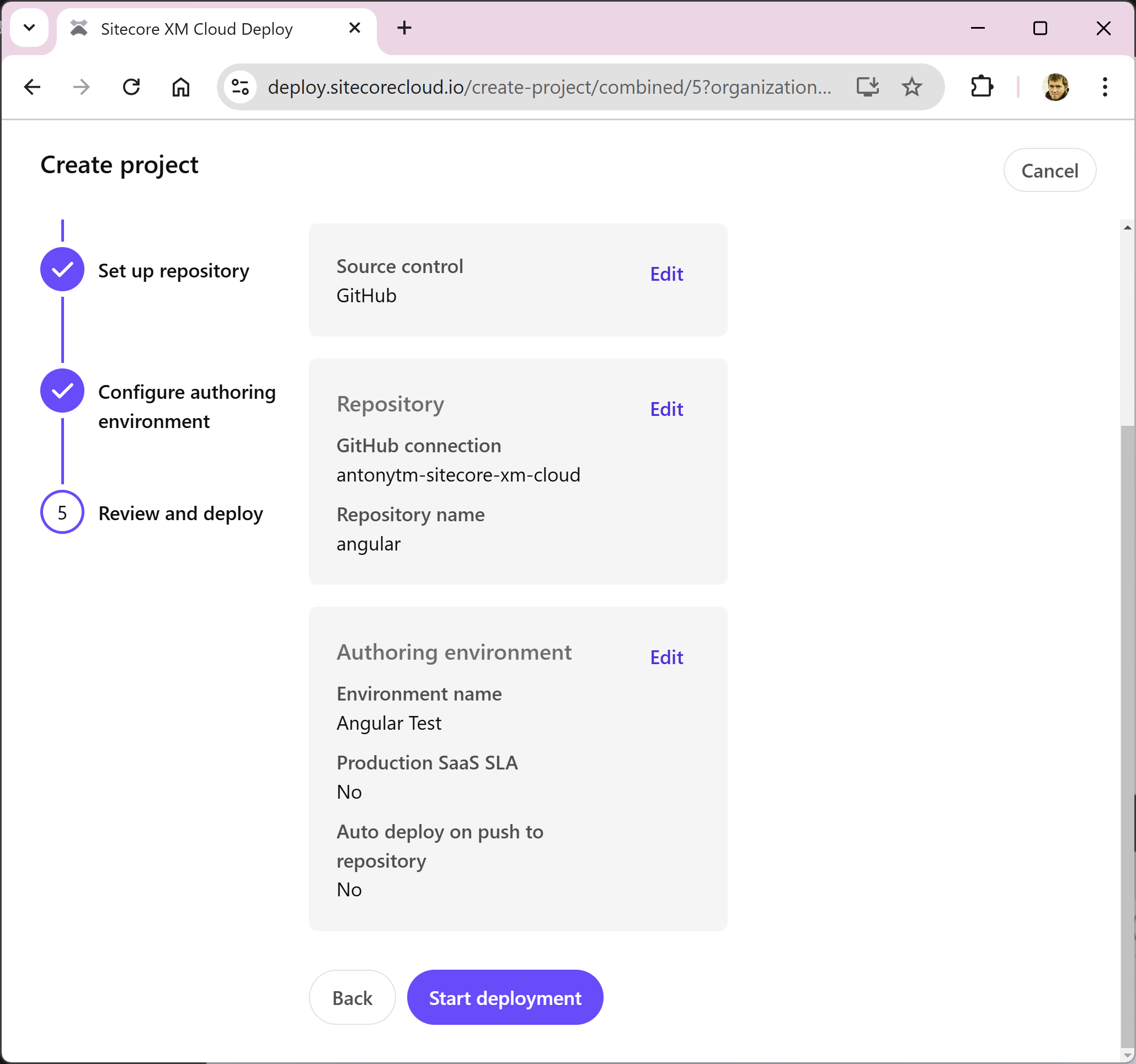
Task: Edit the Repository section
Action: [666, 409]
